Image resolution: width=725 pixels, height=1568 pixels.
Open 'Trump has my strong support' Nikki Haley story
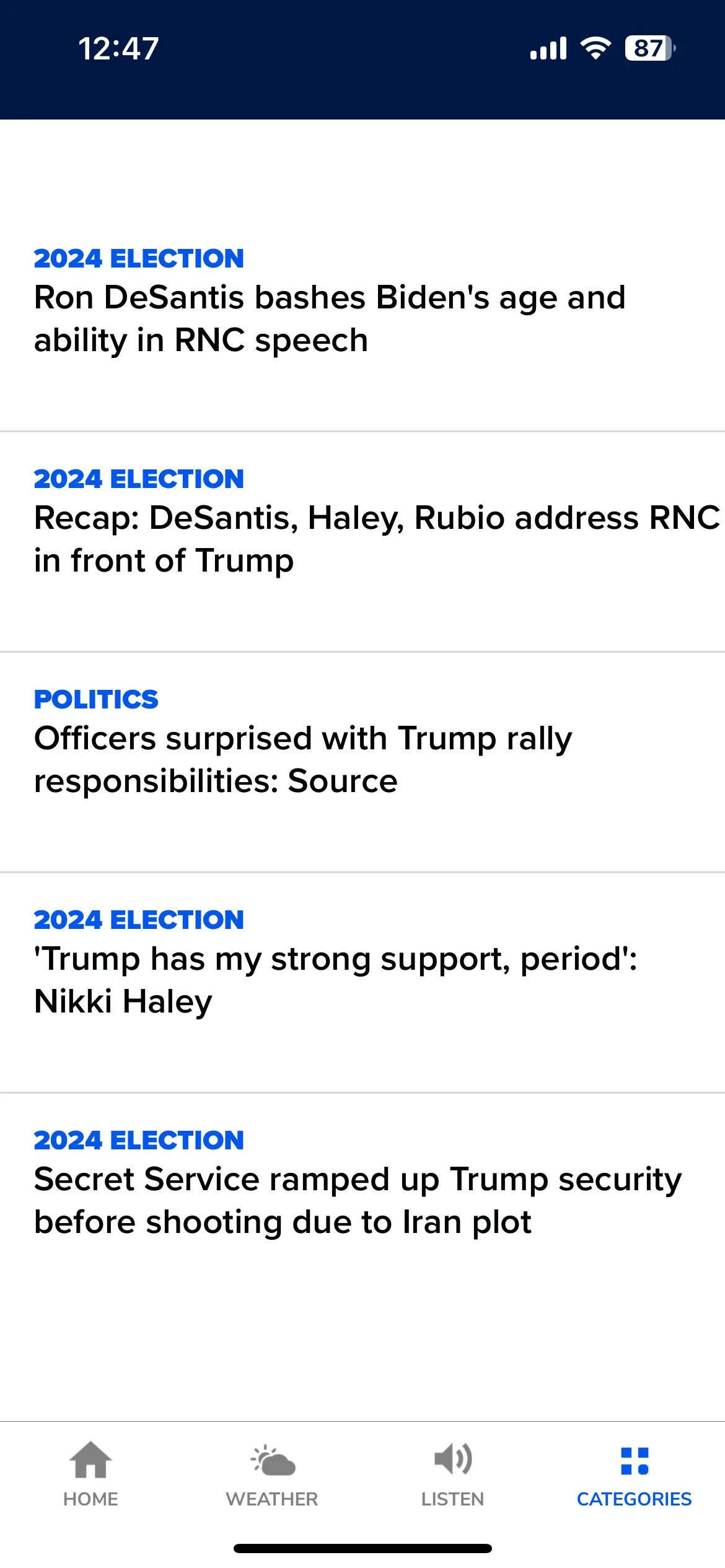(x=335, y=980)
